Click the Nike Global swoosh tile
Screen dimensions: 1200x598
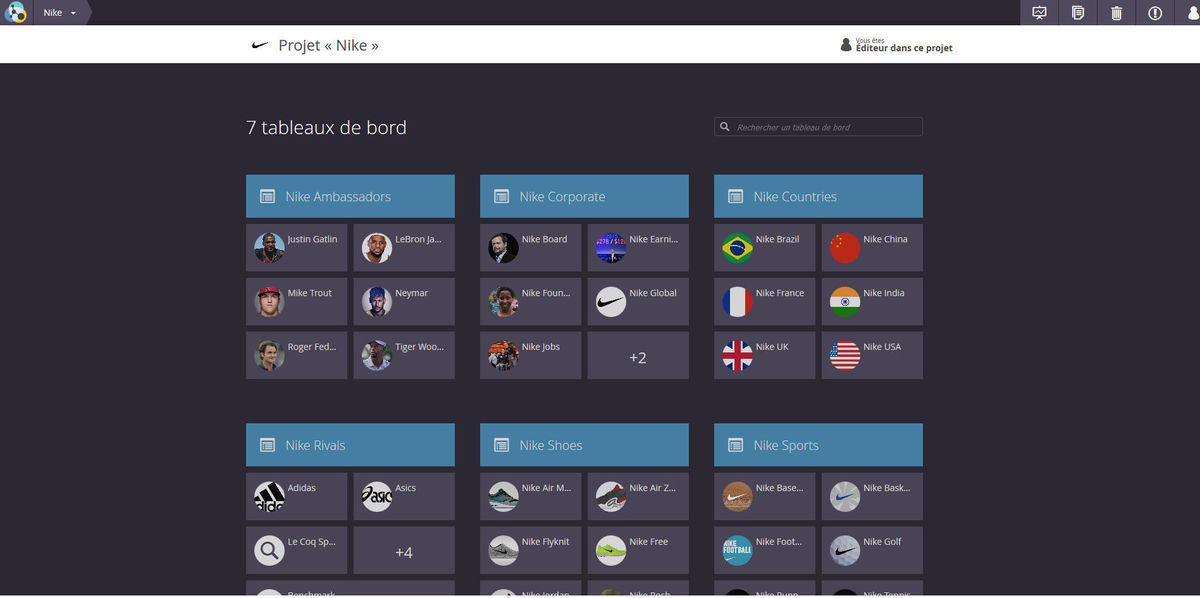coord(638,302)
